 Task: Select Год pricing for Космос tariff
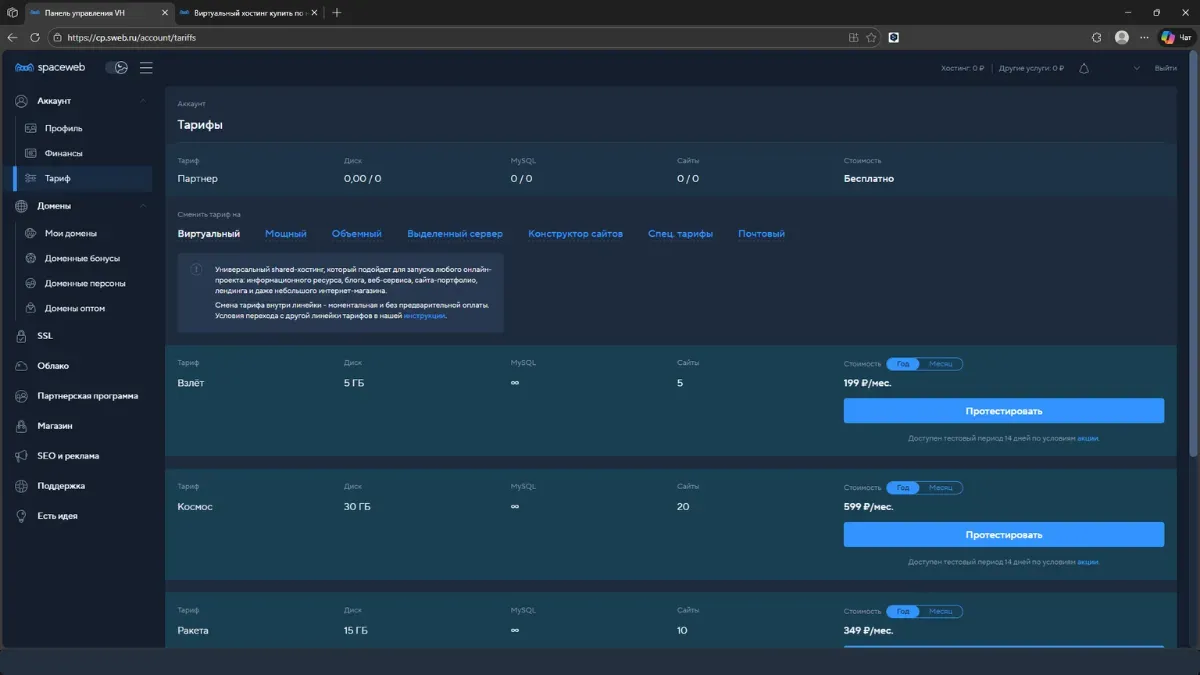903,488
